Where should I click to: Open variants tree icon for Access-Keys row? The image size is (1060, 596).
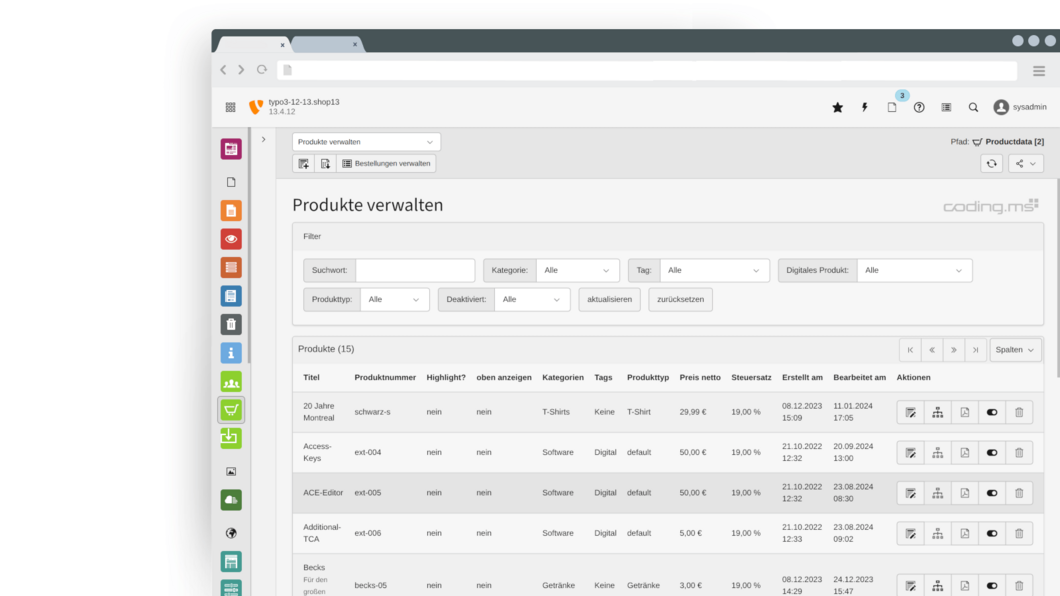(937, 452)
